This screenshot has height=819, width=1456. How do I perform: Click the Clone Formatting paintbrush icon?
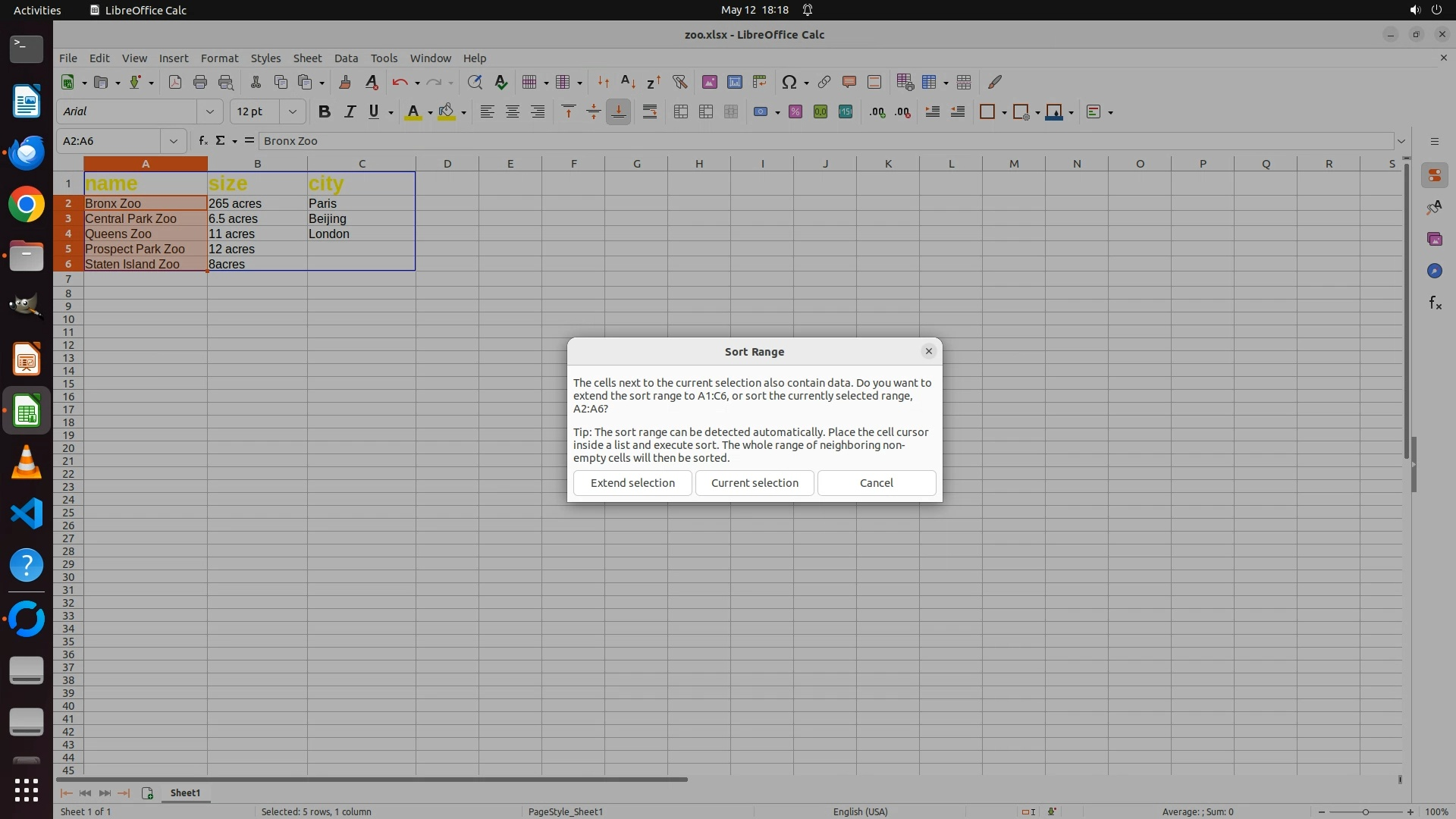pyautogui.click(x=345, y=82)
